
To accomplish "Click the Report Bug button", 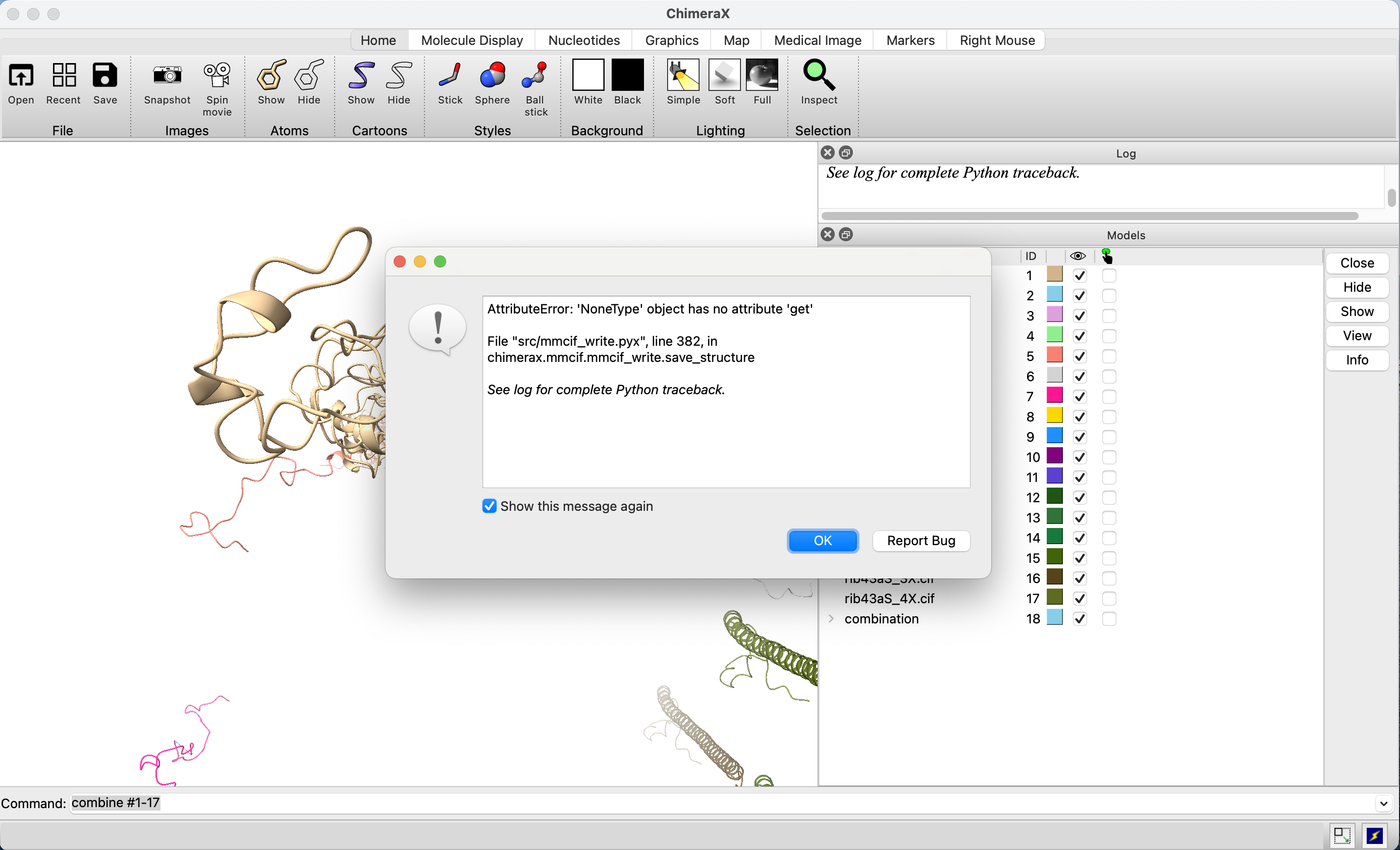I will click(921, 541).
